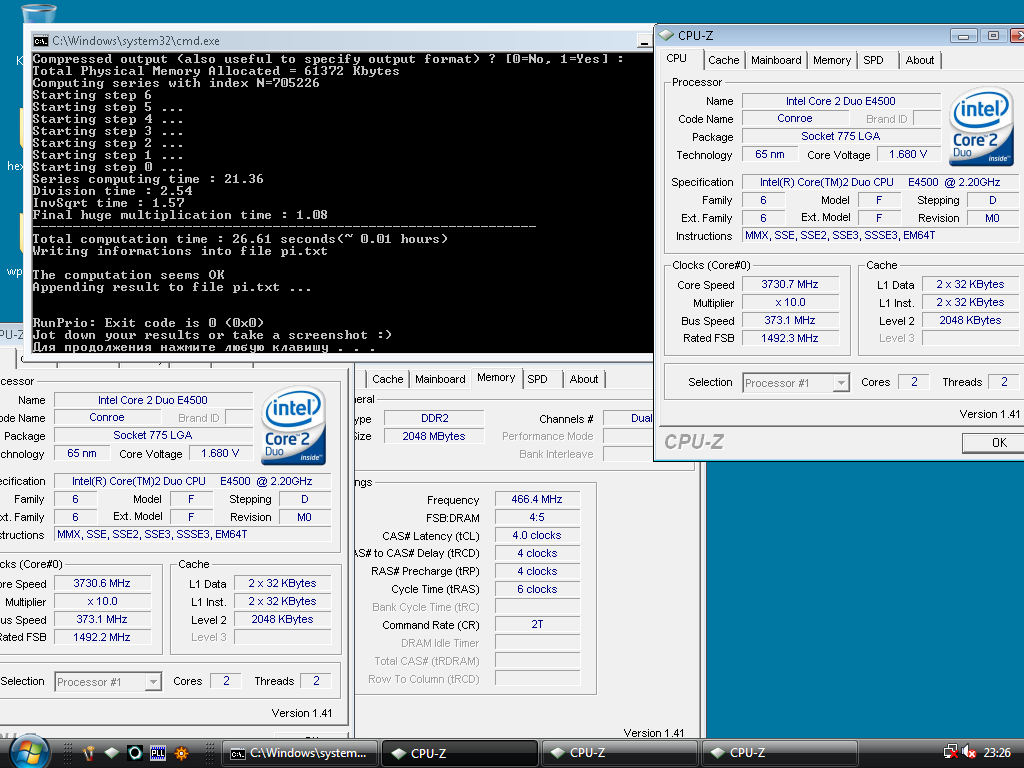Click 'Series computing time : 21.36' line
1024x768 pixels.
[x=148, y=179]
